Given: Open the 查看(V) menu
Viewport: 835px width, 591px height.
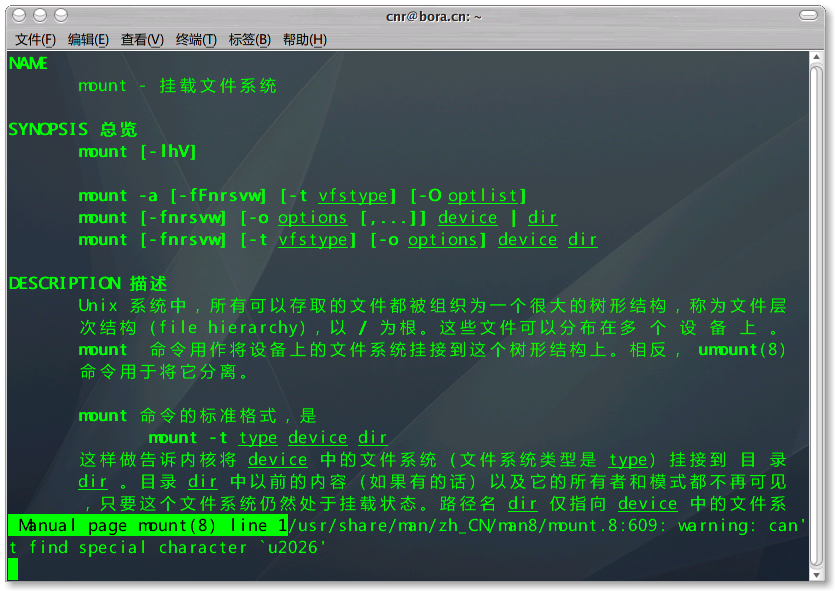Looking at the screenshot, I should [142, 40].
